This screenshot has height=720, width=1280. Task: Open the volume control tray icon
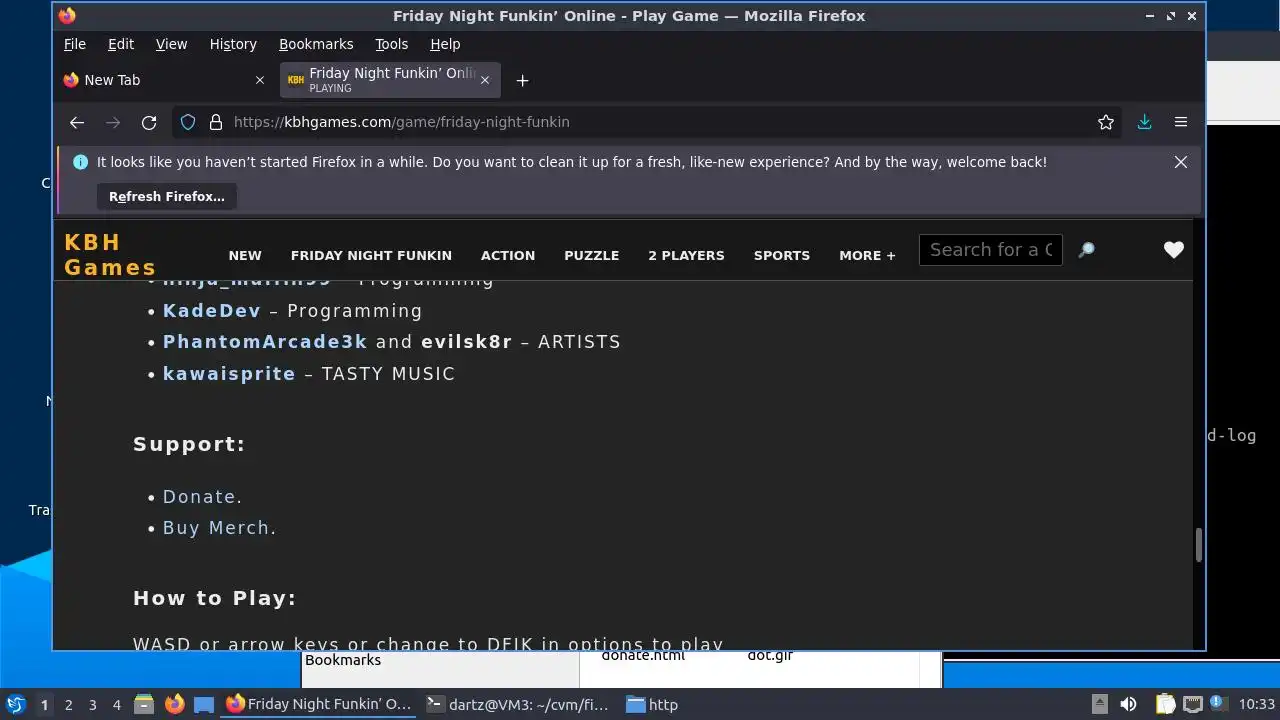click(1128, 704)
